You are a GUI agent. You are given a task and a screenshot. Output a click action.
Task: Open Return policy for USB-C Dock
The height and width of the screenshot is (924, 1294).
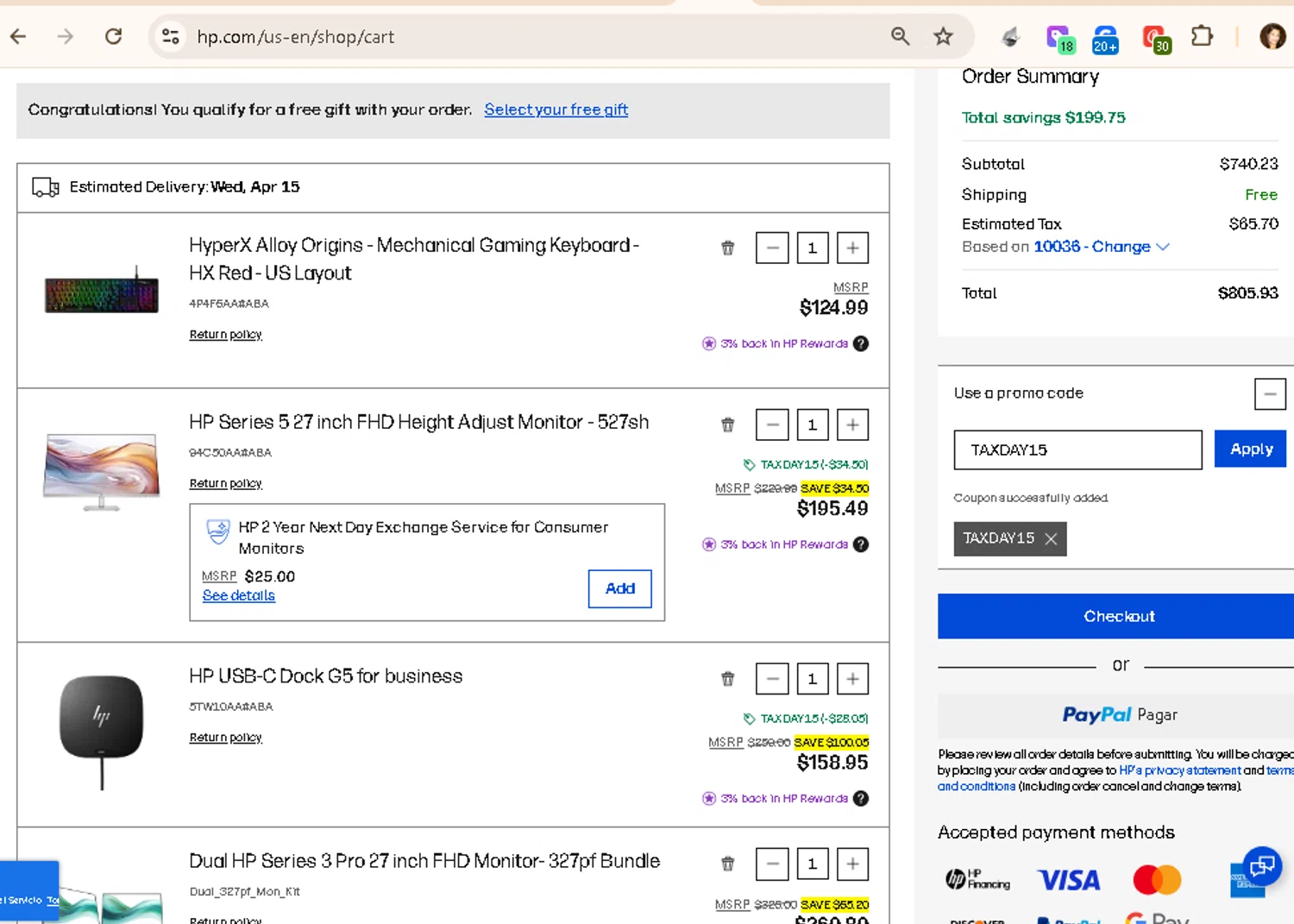(x=225, y=738)
